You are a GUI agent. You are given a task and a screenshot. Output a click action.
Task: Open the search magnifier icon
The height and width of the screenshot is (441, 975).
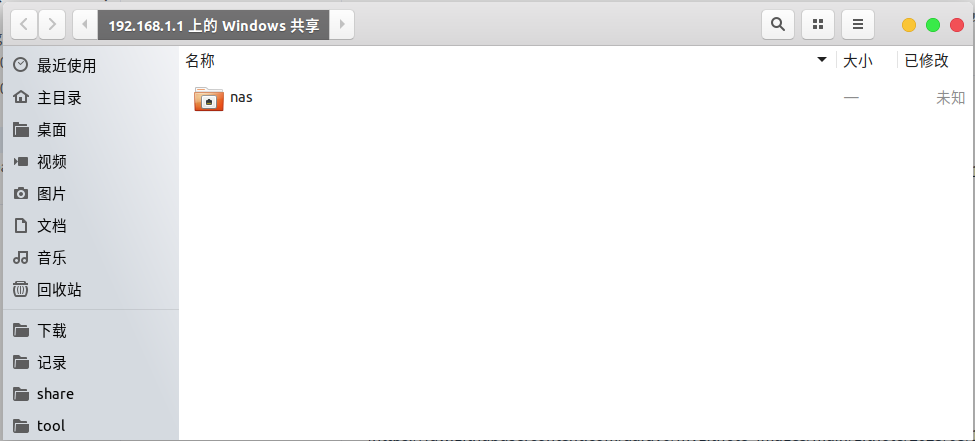777,24
